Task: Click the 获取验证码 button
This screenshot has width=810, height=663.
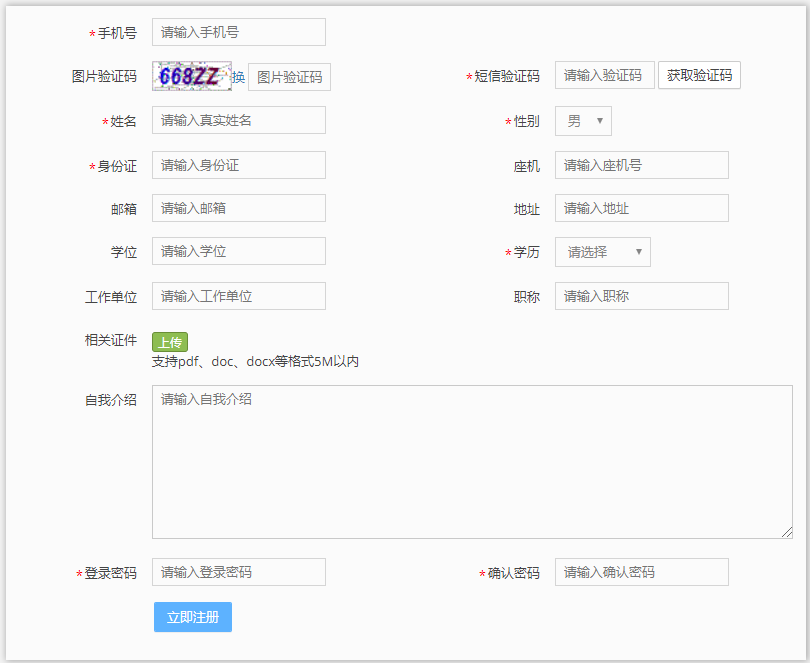Action: [699, 75]
